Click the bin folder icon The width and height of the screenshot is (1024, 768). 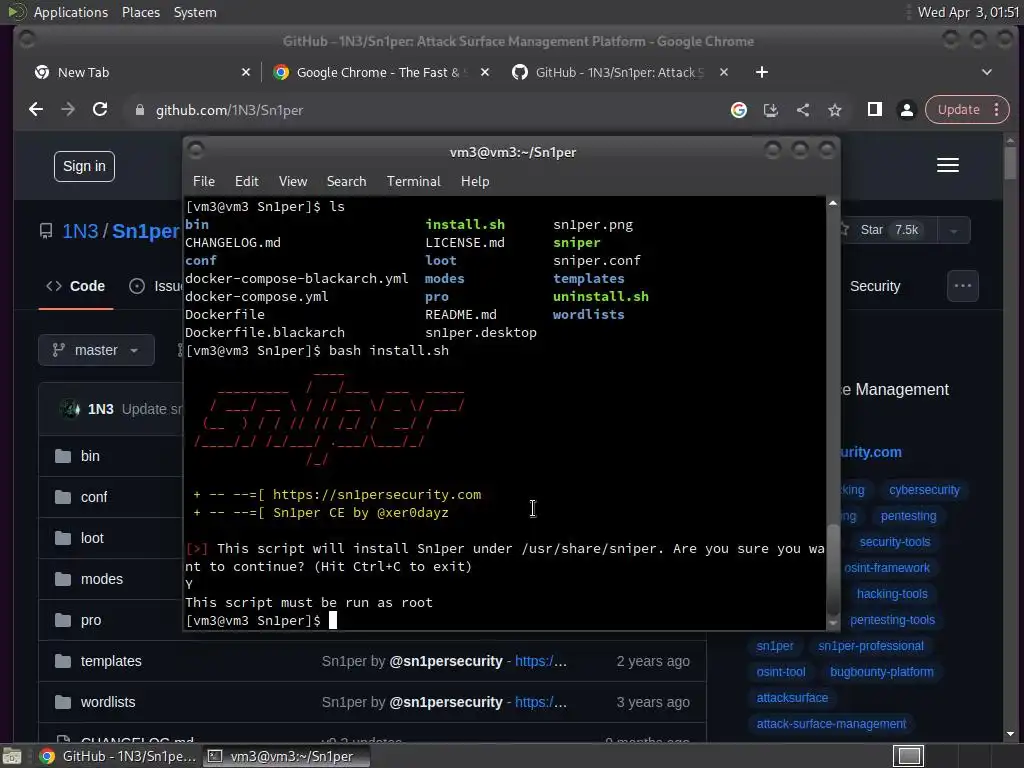[63, 456]
